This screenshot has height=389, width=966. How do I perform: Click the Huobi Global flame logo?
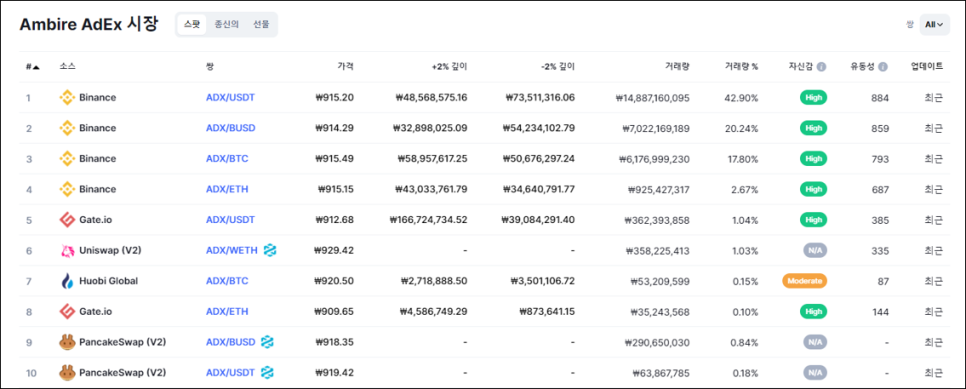tap(67, 281)
